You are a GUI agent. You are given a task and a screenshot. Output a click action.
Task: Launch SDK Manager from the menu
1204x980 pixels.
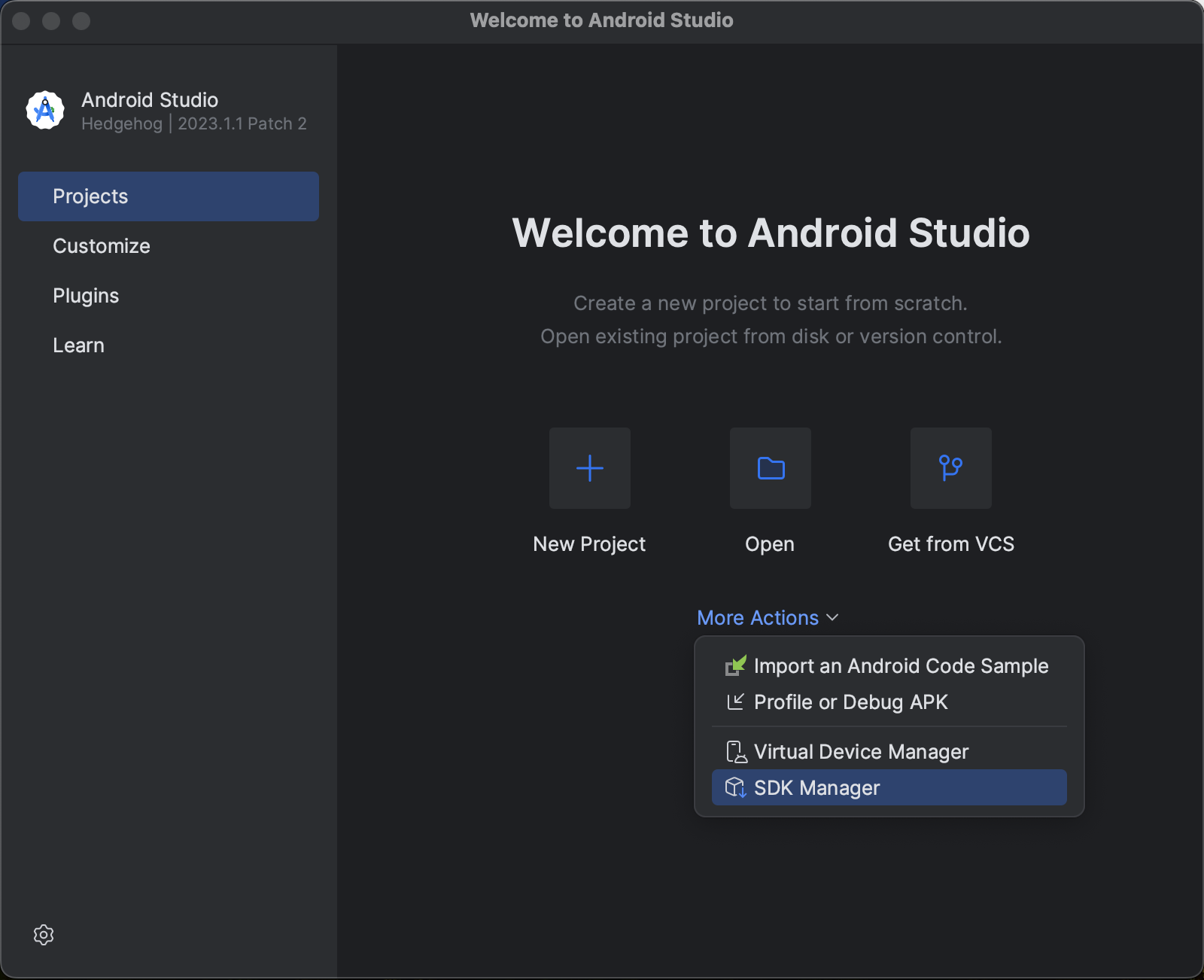[889, 787]
